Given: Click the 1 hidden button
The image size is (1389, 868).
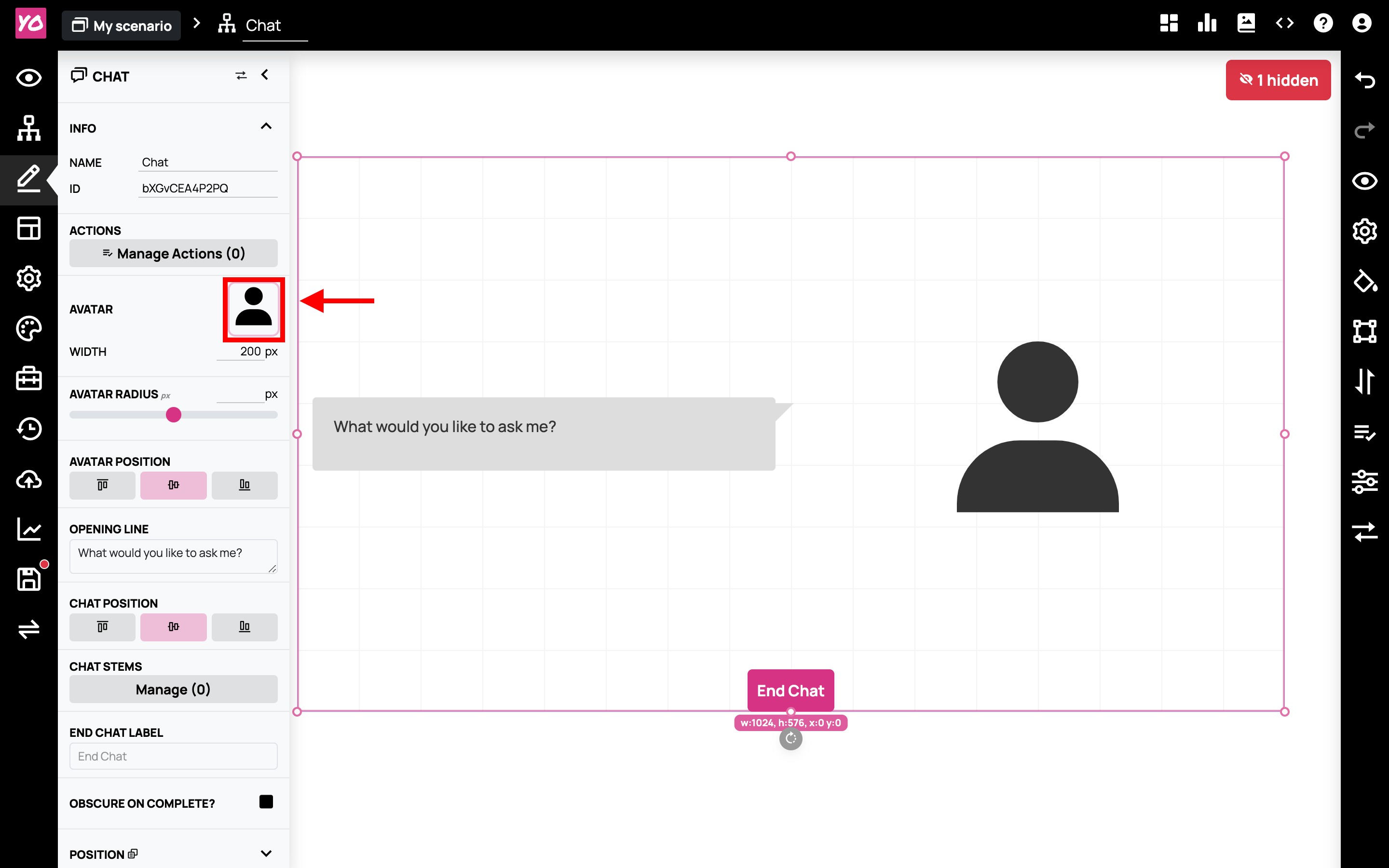Looking at the screenshot, I should pos(1278,81).
